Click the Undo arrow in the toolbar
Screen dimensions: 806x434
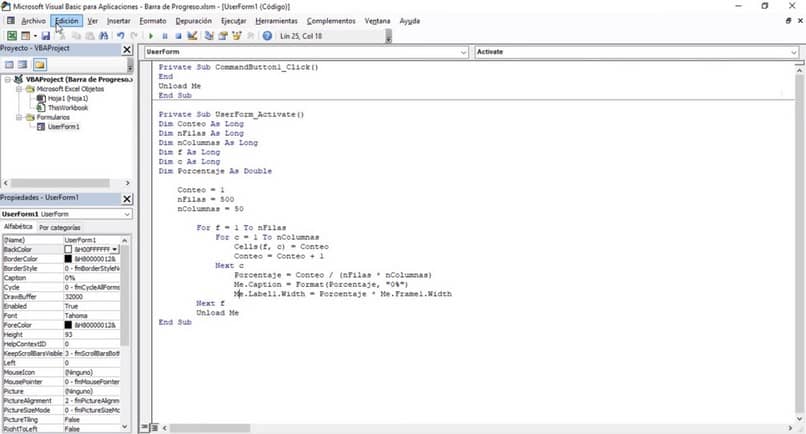[x=120, y=36]
